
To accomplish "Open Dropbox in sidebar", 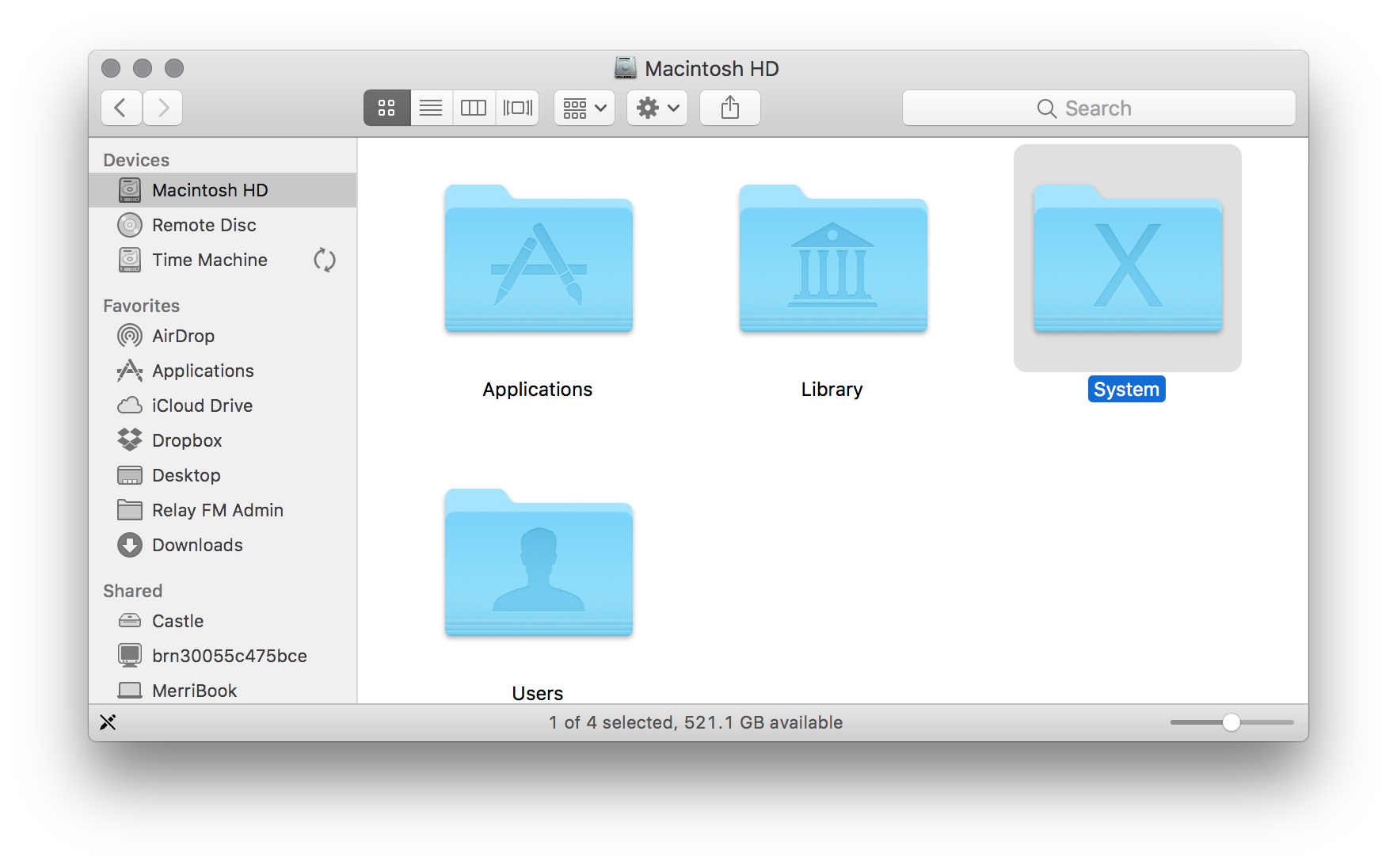I will 223,440.
